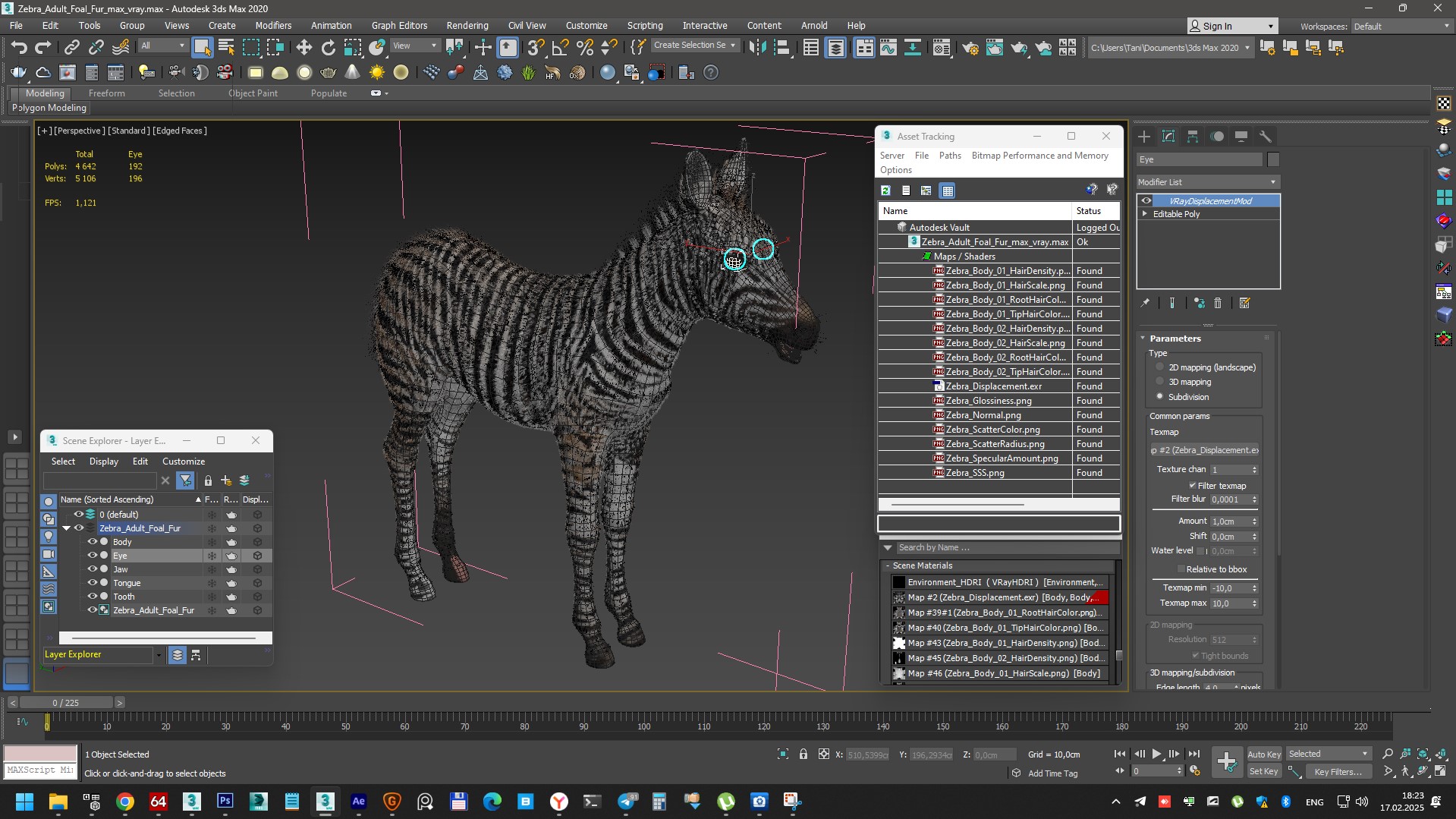The width and height of the screenshot is (1456, 819).
Task: Open the Workspaces Default dropdown
Action: tap(1401, 26)
